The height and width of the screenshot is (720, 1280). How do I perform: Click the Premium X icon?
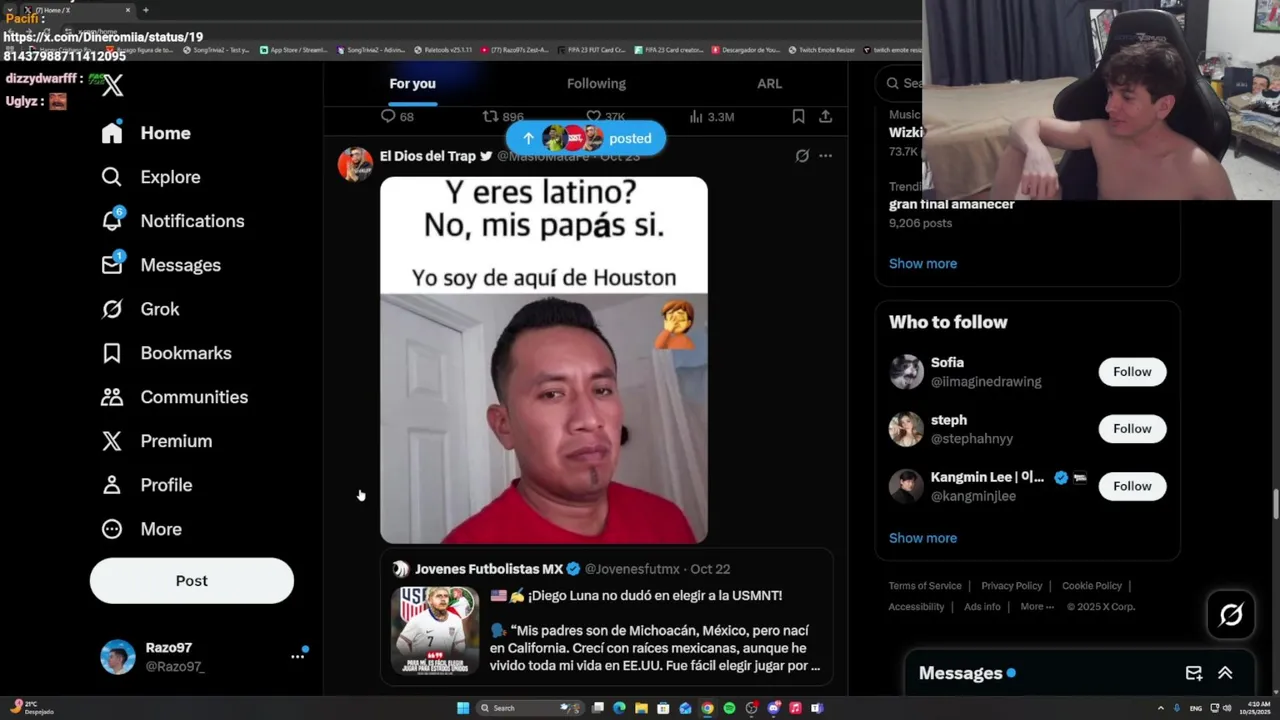click(112, 441)
